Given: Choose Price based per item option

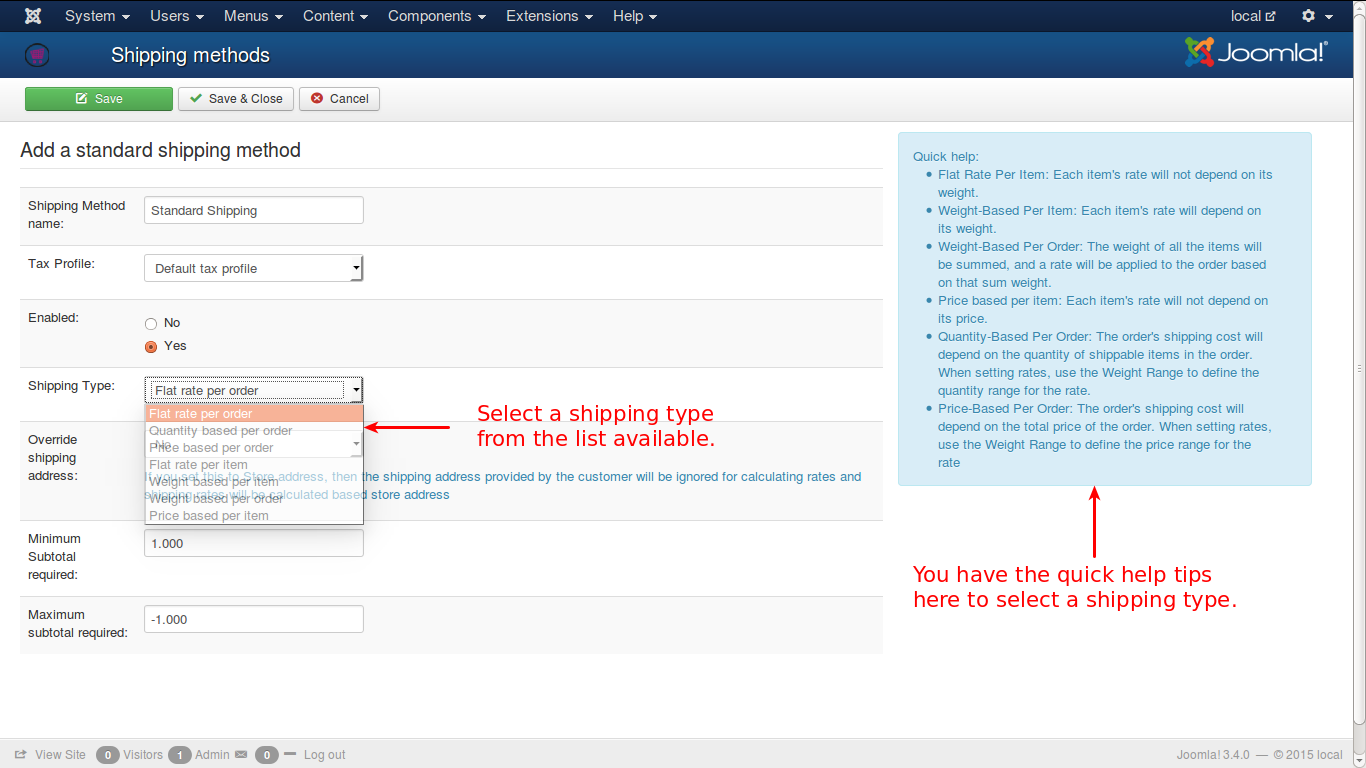Looking at the screenshot, I should (x=209, y=516).
